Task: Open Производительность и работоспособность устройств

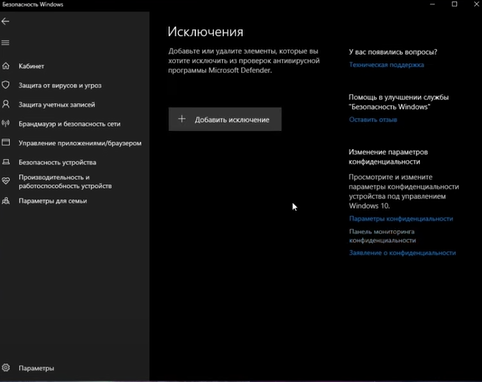Action: click(x=65, y=181)
